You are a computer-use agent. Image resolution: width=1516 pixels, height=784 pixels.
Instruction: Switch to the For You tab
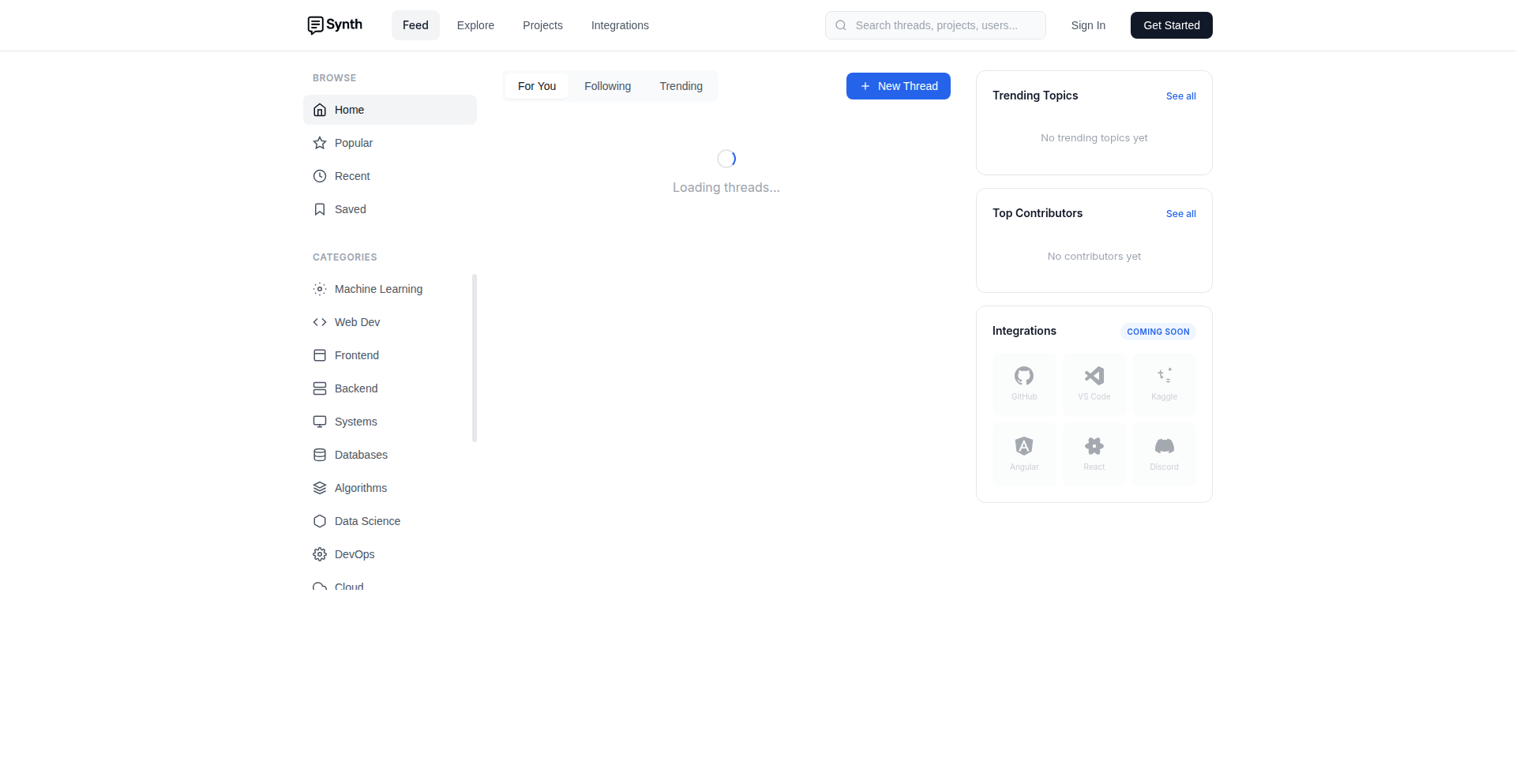pos(537,86)
